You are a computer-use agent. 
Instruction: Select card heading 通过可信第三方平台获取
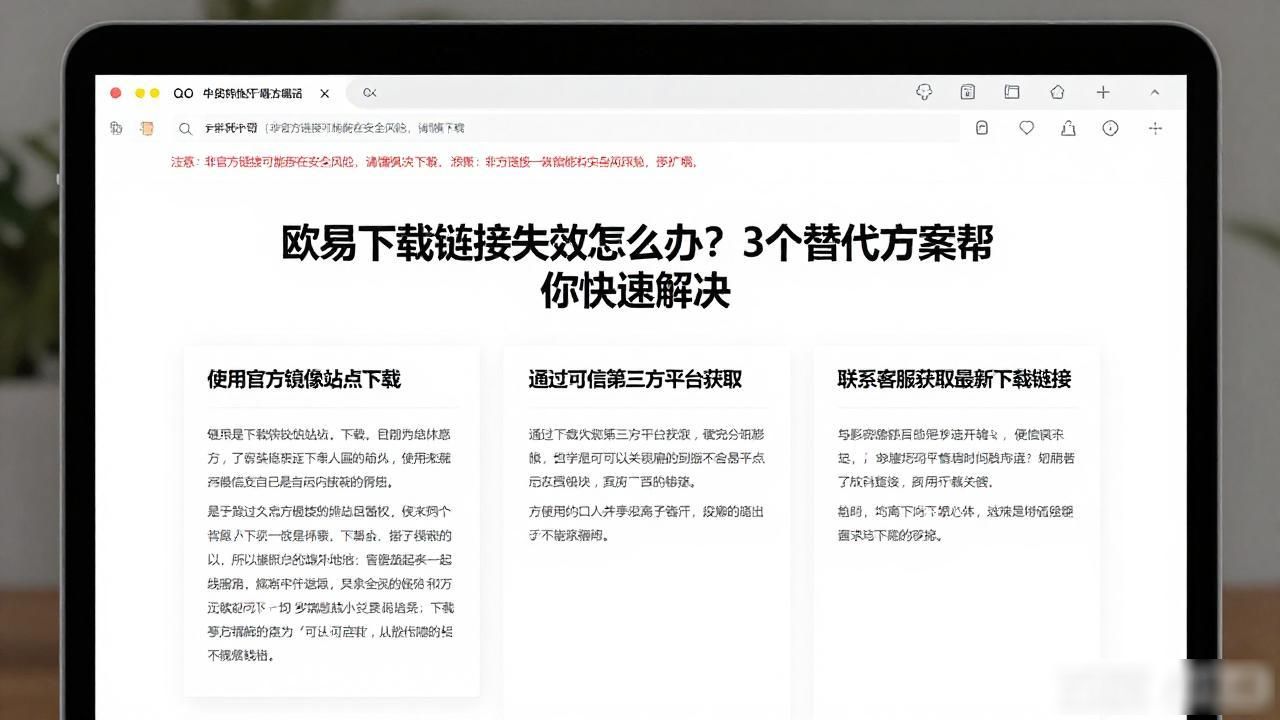coord(636,379)
